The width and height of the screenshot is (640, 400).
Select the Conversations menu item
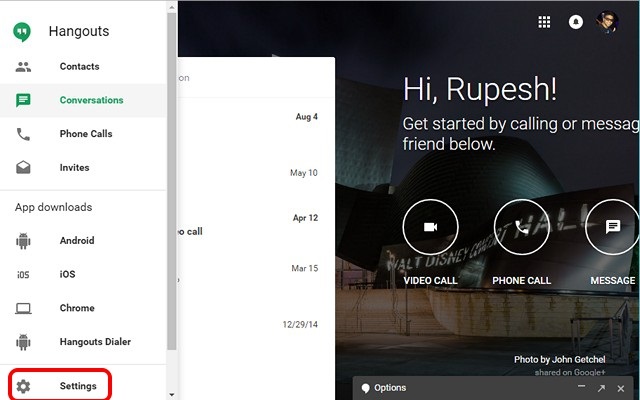(x=83, y=100)
